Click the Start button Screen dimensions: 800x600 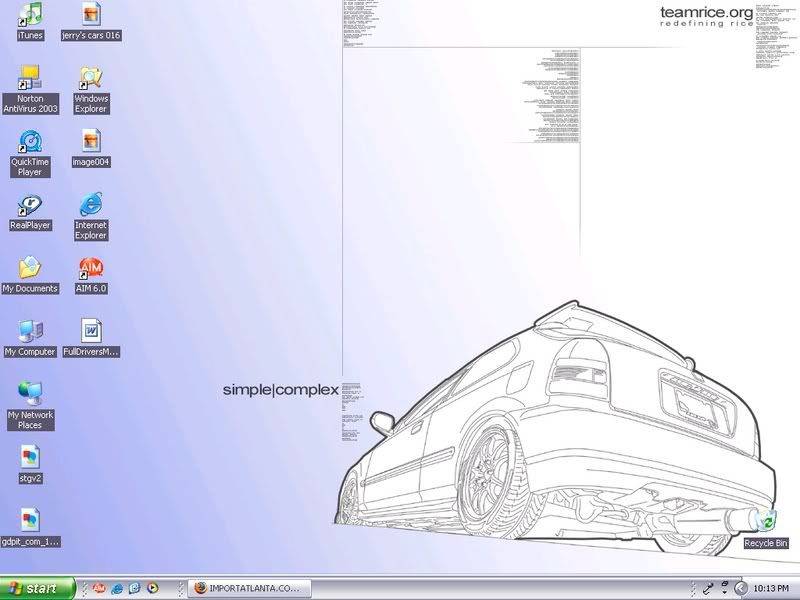tap(38, 588)
